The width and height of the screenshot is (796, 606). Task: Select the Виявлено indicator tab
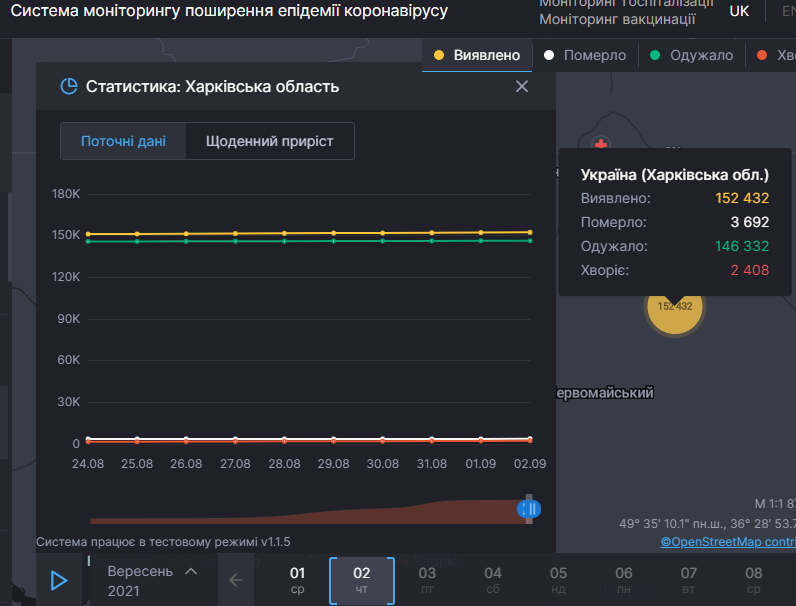pyautogui.click(x=477, y=55)
